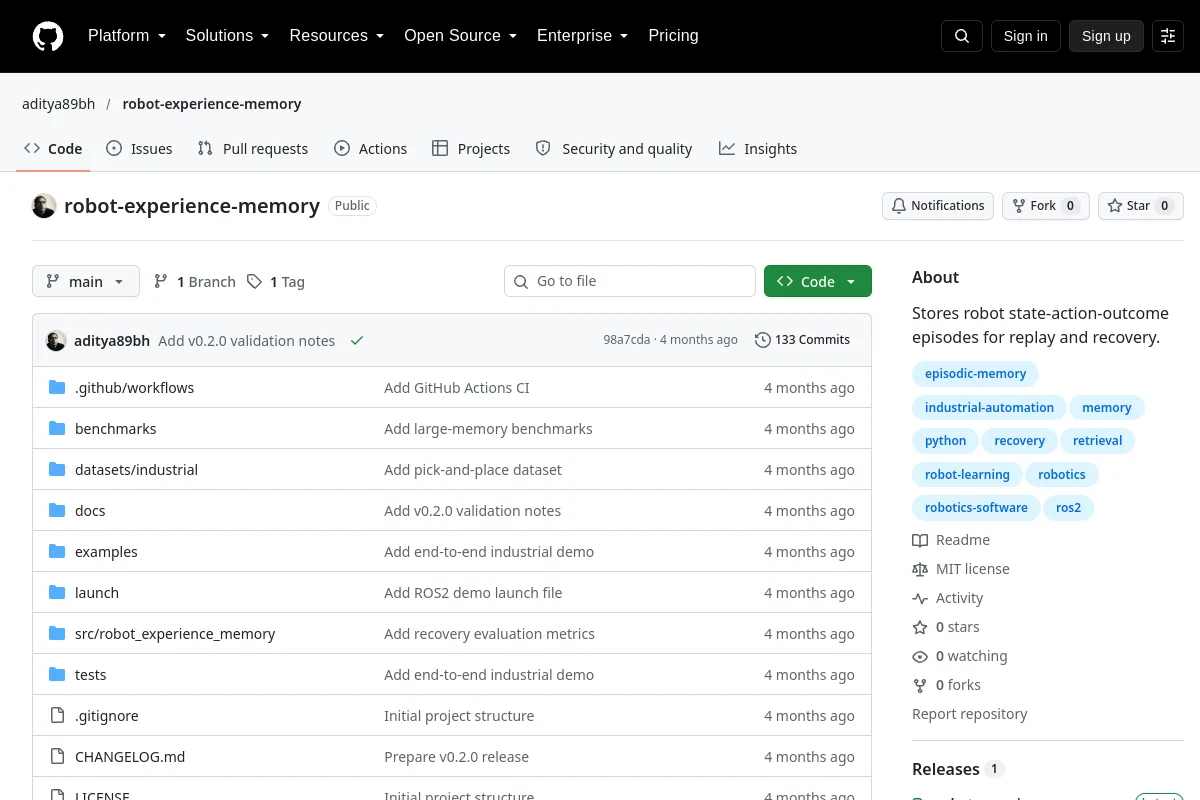Click the src/robot_experience_memory folder icon
The width and height of the screenshot is (1200, 800).
tap(57, 634)
